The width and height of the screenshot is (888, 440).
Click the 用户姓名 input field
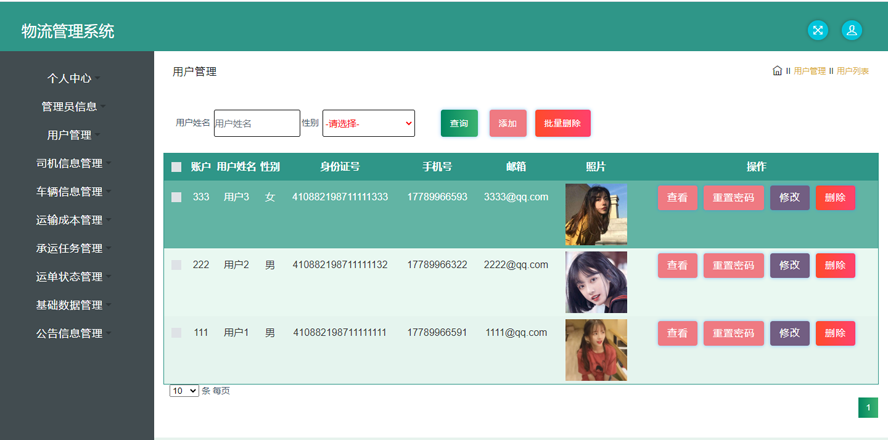coord(257,123)
